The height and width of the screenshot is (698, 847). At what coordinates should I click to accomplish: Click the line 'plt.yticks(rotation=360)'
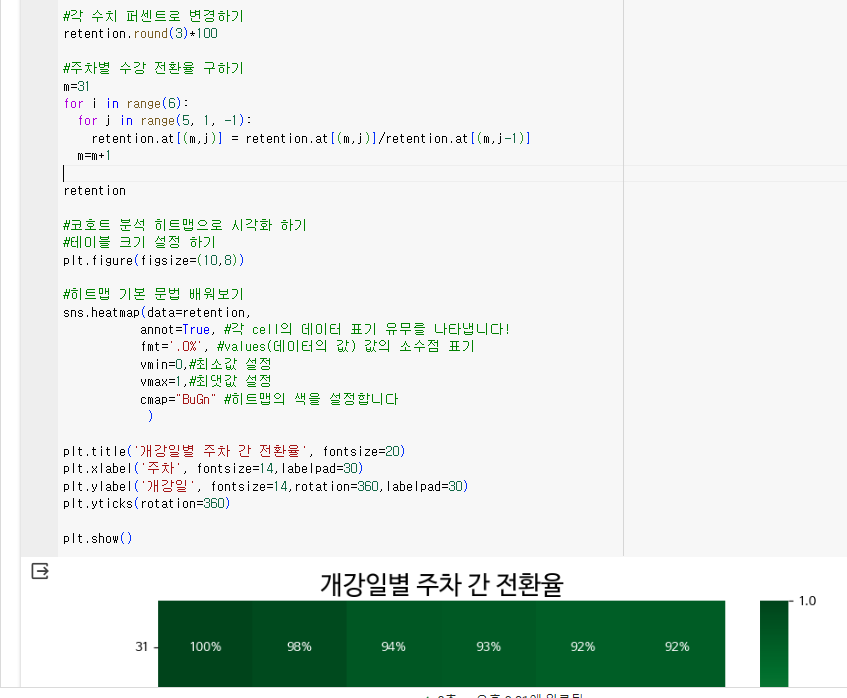(146, 504)
